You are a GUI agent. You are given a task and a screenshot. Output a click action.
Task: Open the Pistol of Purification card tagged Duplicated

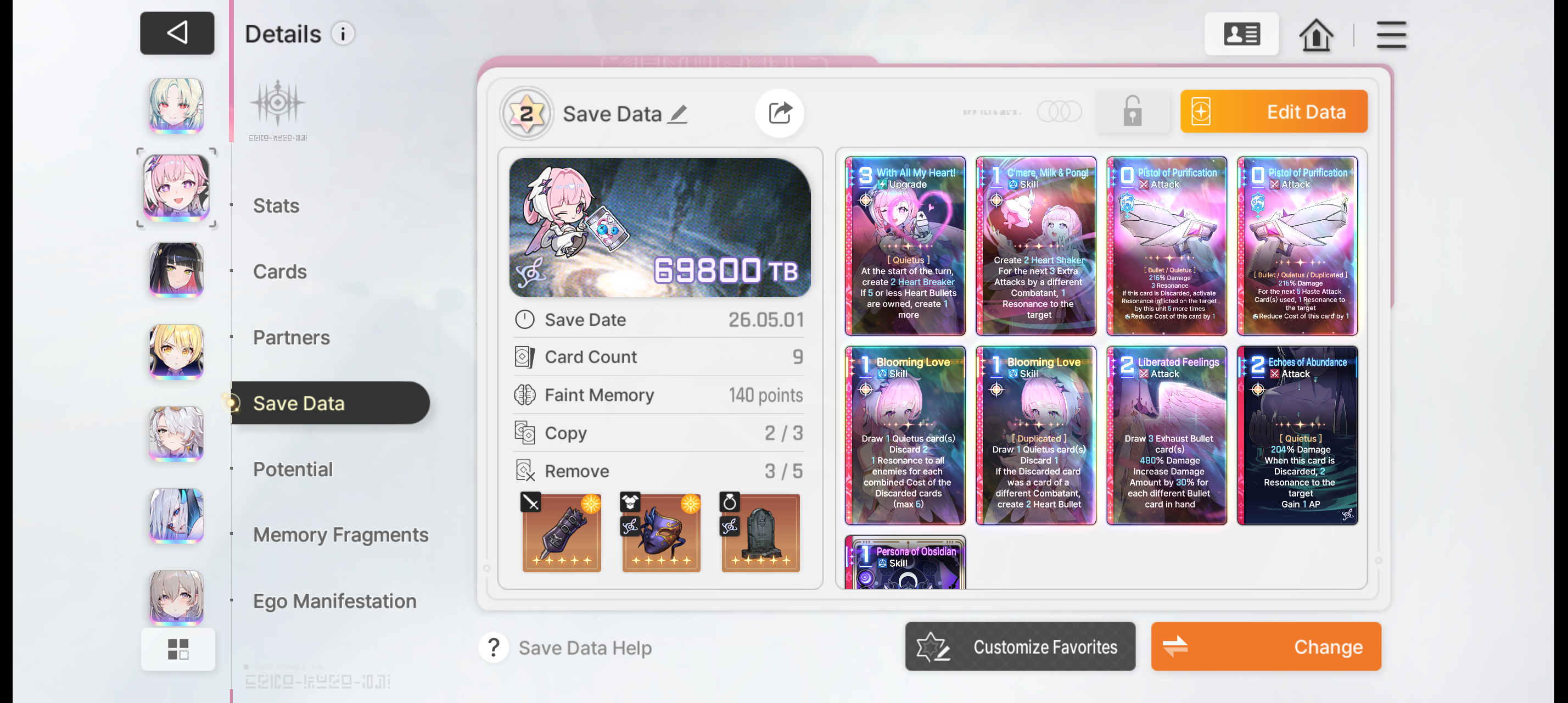click(x=1297, y=246)
